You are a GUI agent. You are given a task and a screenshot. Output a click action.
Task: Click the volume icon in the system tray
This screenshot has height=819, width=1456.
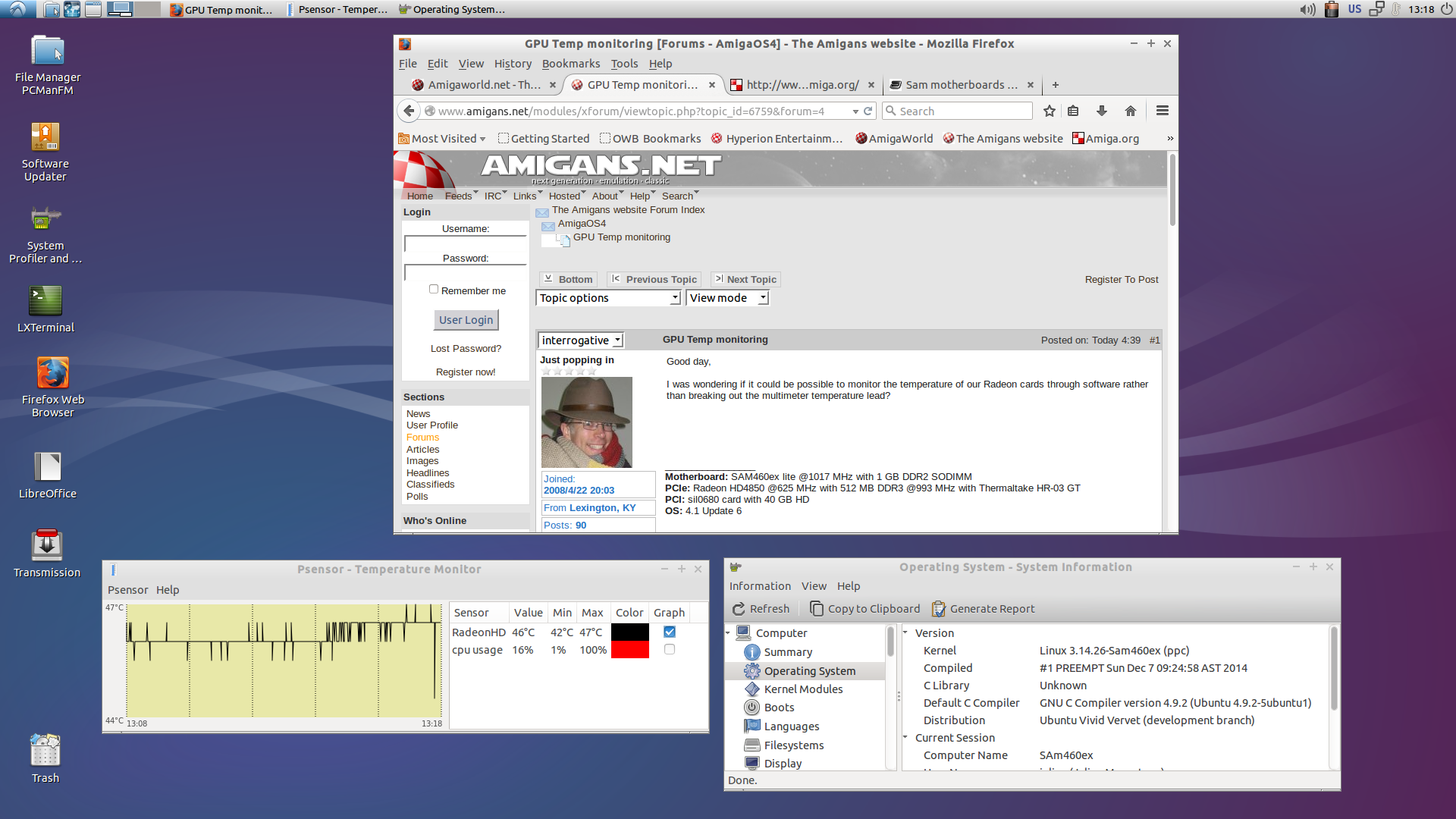(1307, 9)
